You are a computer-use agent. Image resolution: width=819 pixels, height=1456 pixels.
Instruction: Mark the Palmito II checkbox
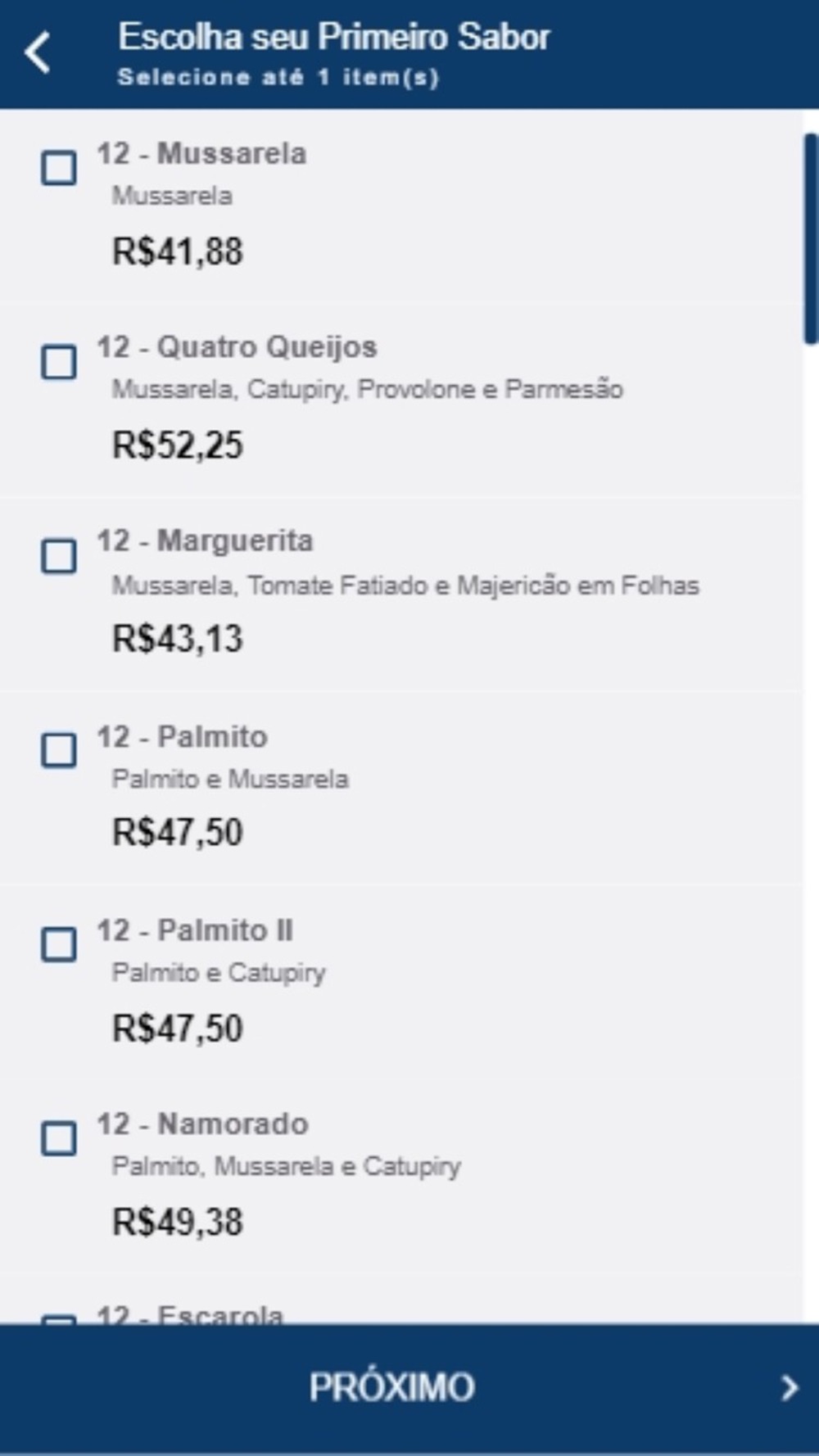click(x=59, y=944)
